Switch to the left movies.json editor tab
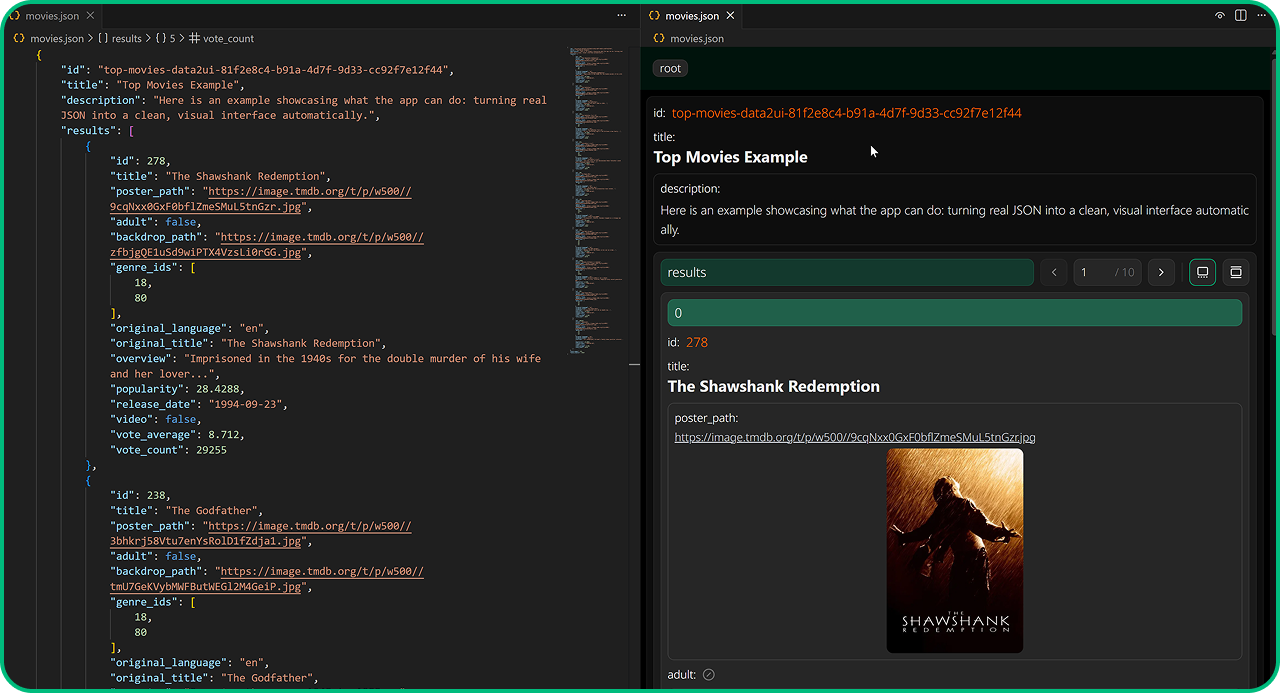The image size is (1280, 693). [x=48, y=15]
